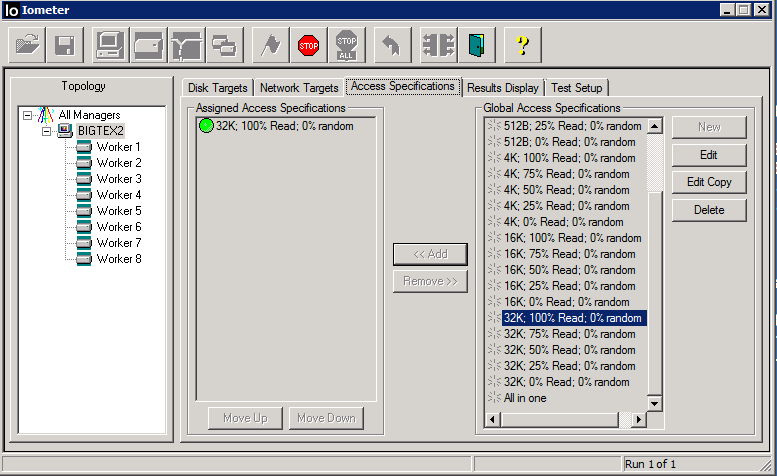Viewport: 777px width, 476px height.
Task: Click the Start Network Worker toolbar icon
Action: [186, 45]
